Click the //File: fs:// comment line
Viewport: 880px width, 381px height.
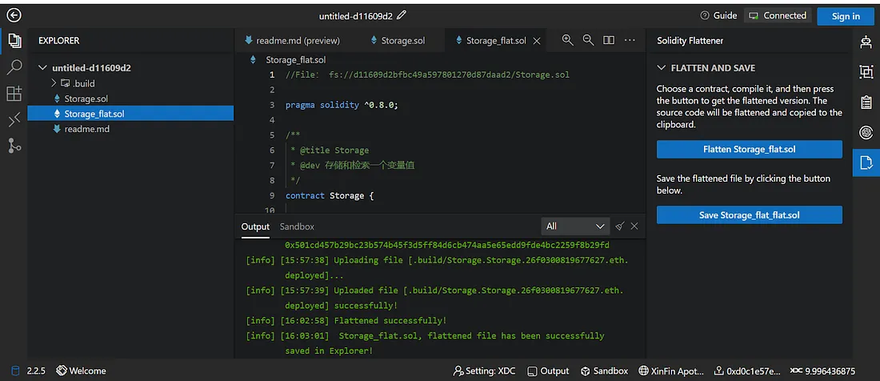point(427,75)
